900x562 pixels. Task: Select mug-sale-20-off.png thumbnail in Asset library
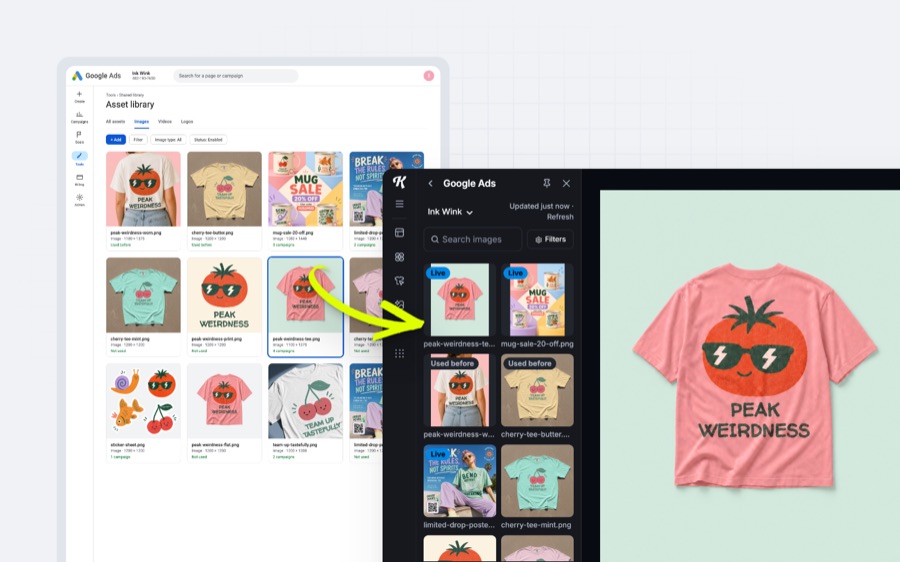(305, 189)
